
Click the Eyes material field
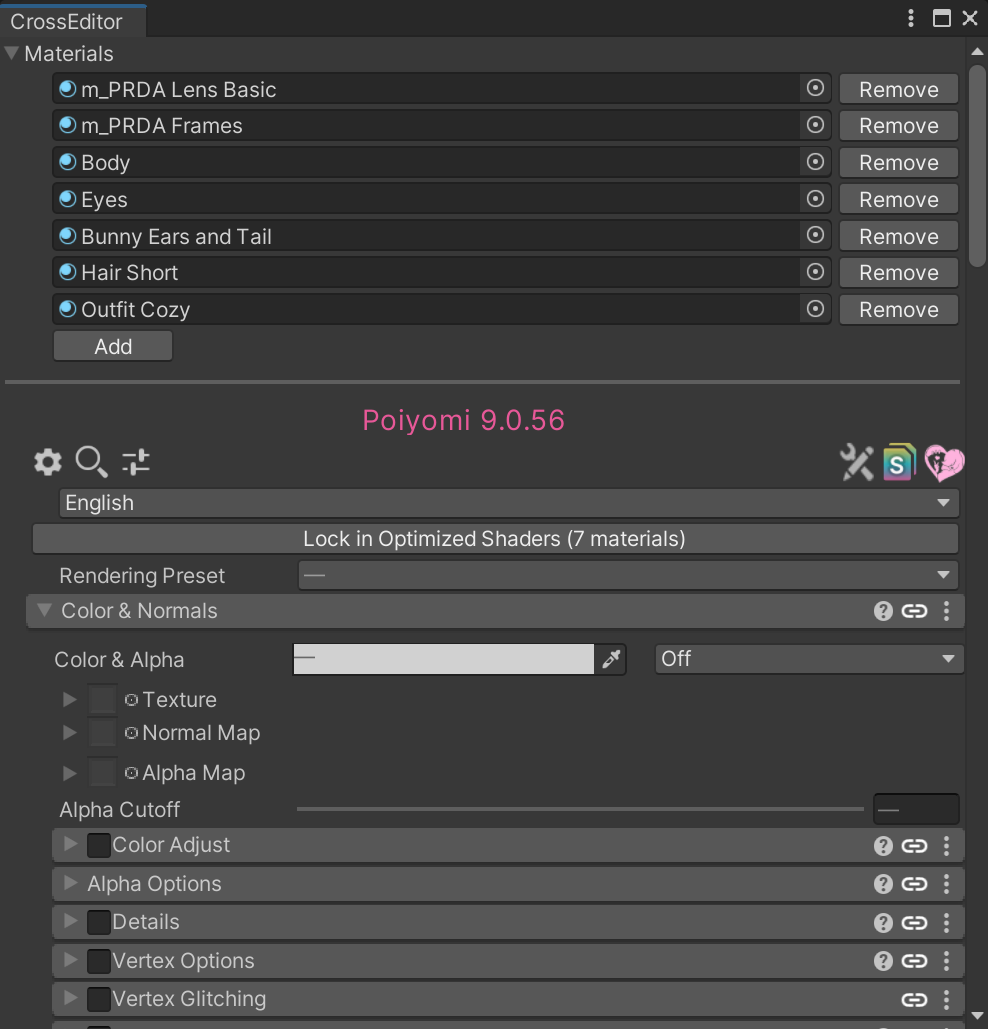tap(442, 199)
